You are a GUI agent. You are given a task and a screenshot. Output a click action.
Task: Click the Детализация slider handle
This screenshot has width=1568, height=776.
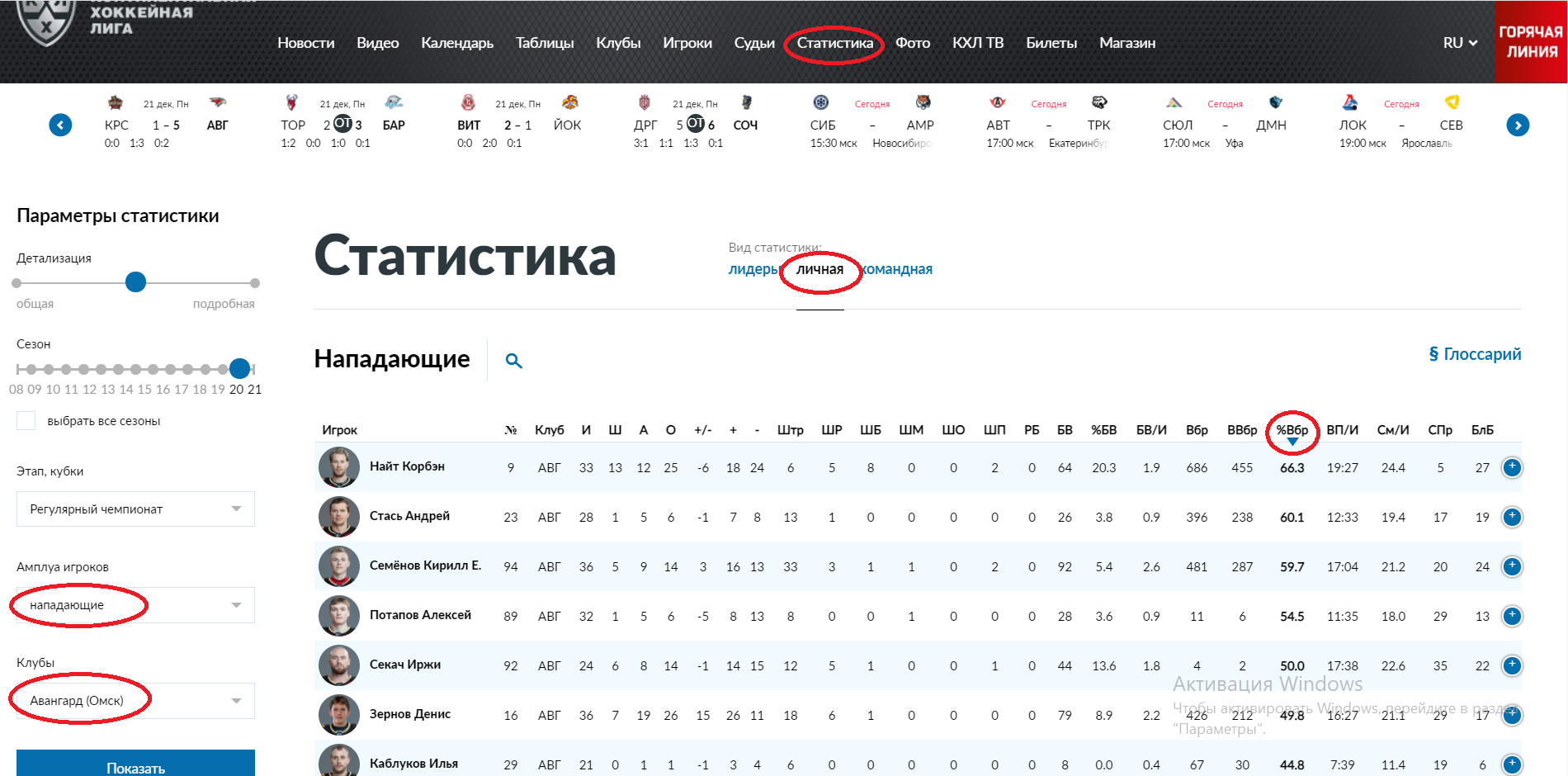pos(136,282)
